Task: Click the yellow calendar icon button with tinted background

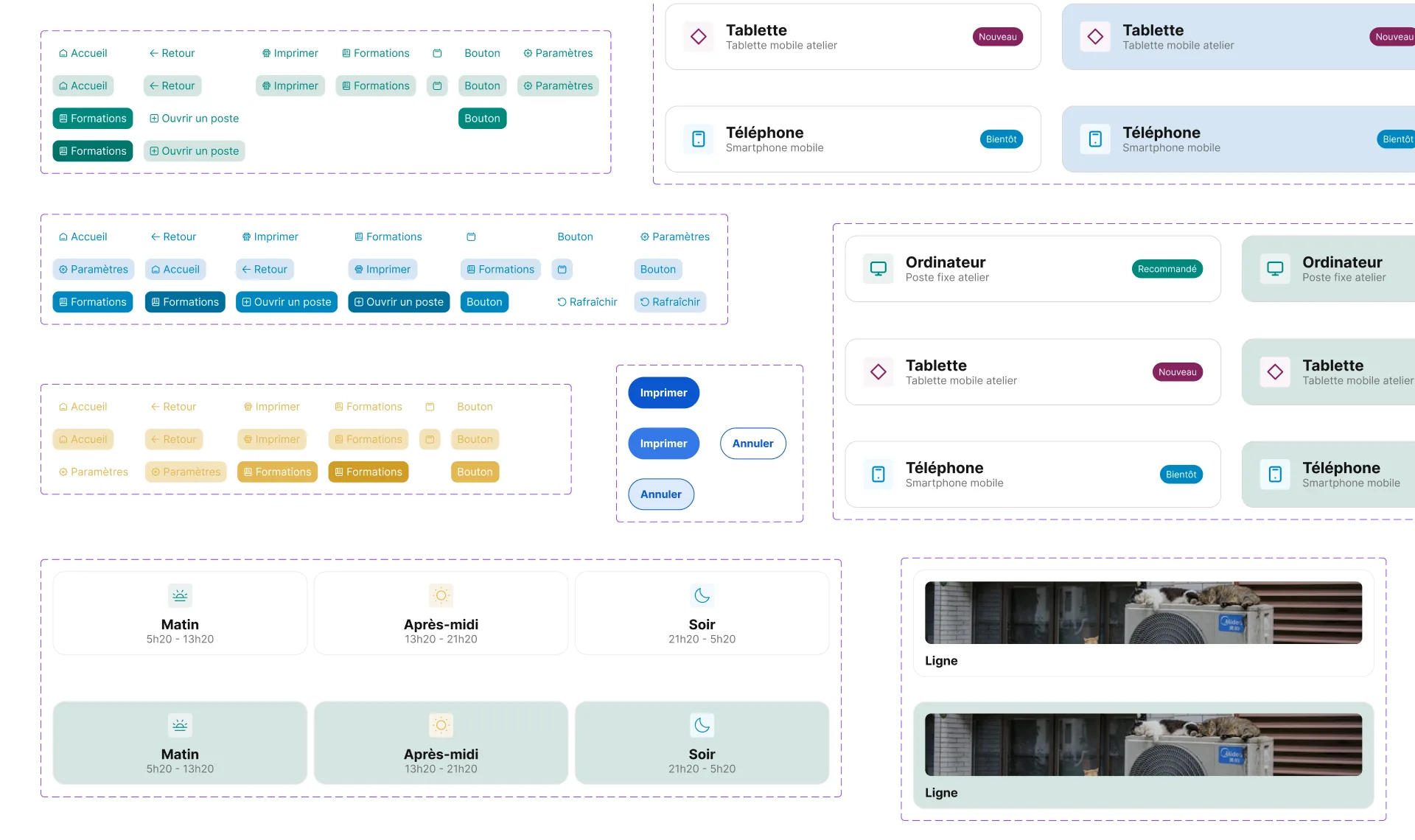Action: pos(430,439)
